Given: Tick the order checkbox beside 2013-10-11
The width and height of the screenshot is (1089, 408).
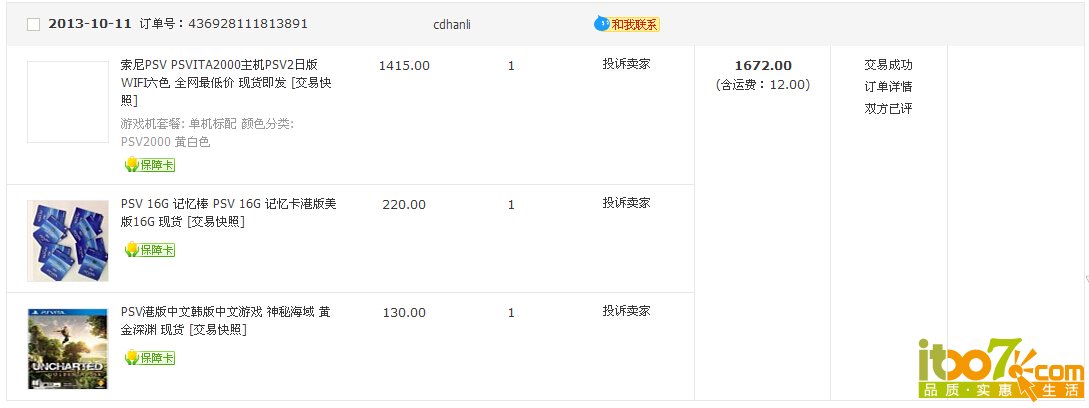Looking at the screenshot, I should point(33,24).
